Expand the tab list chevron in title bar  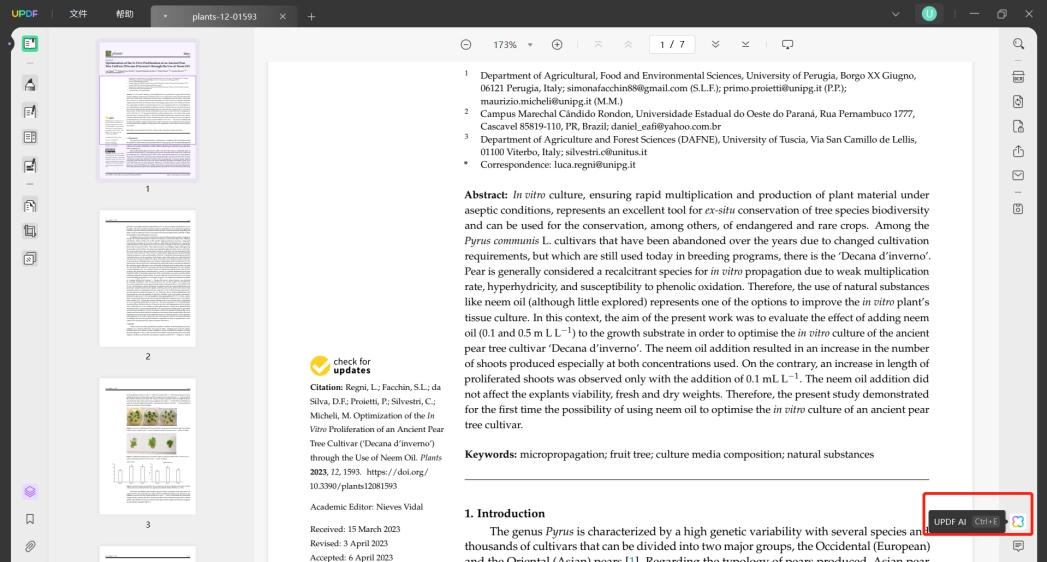(895, 14)
